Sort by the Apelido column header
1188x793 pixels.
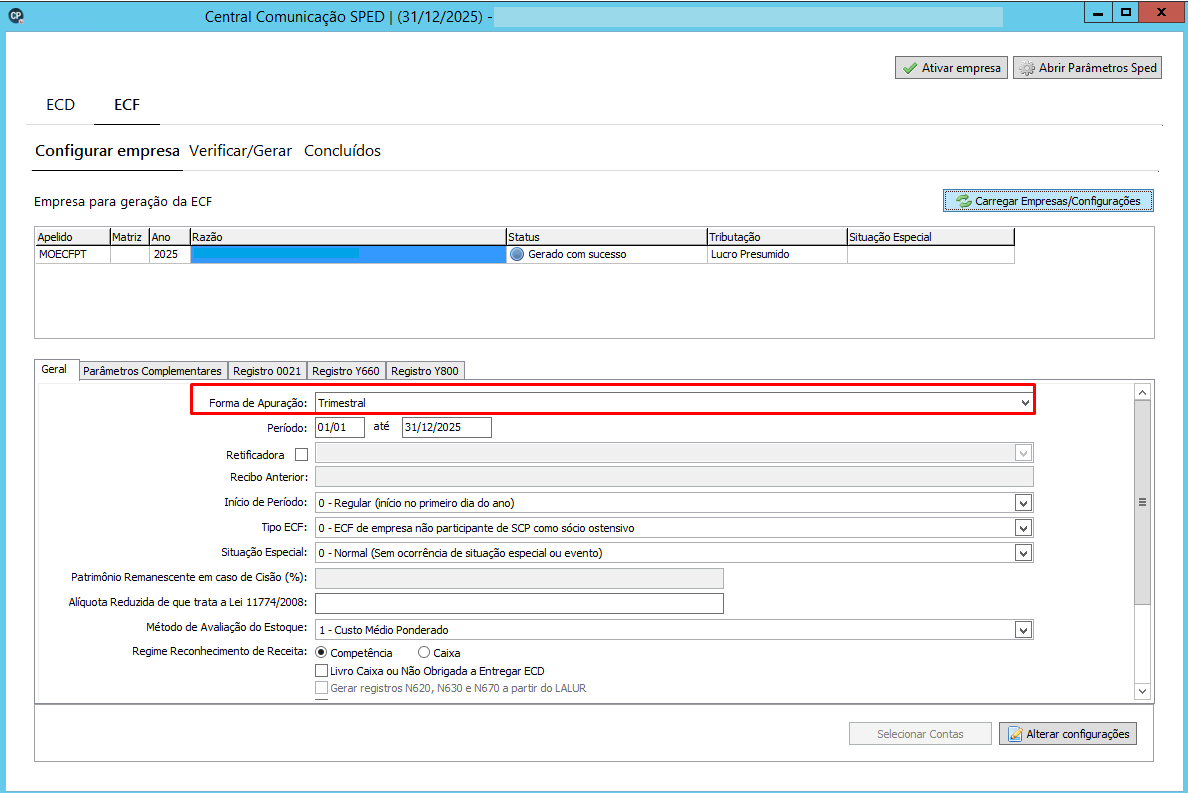73,237
